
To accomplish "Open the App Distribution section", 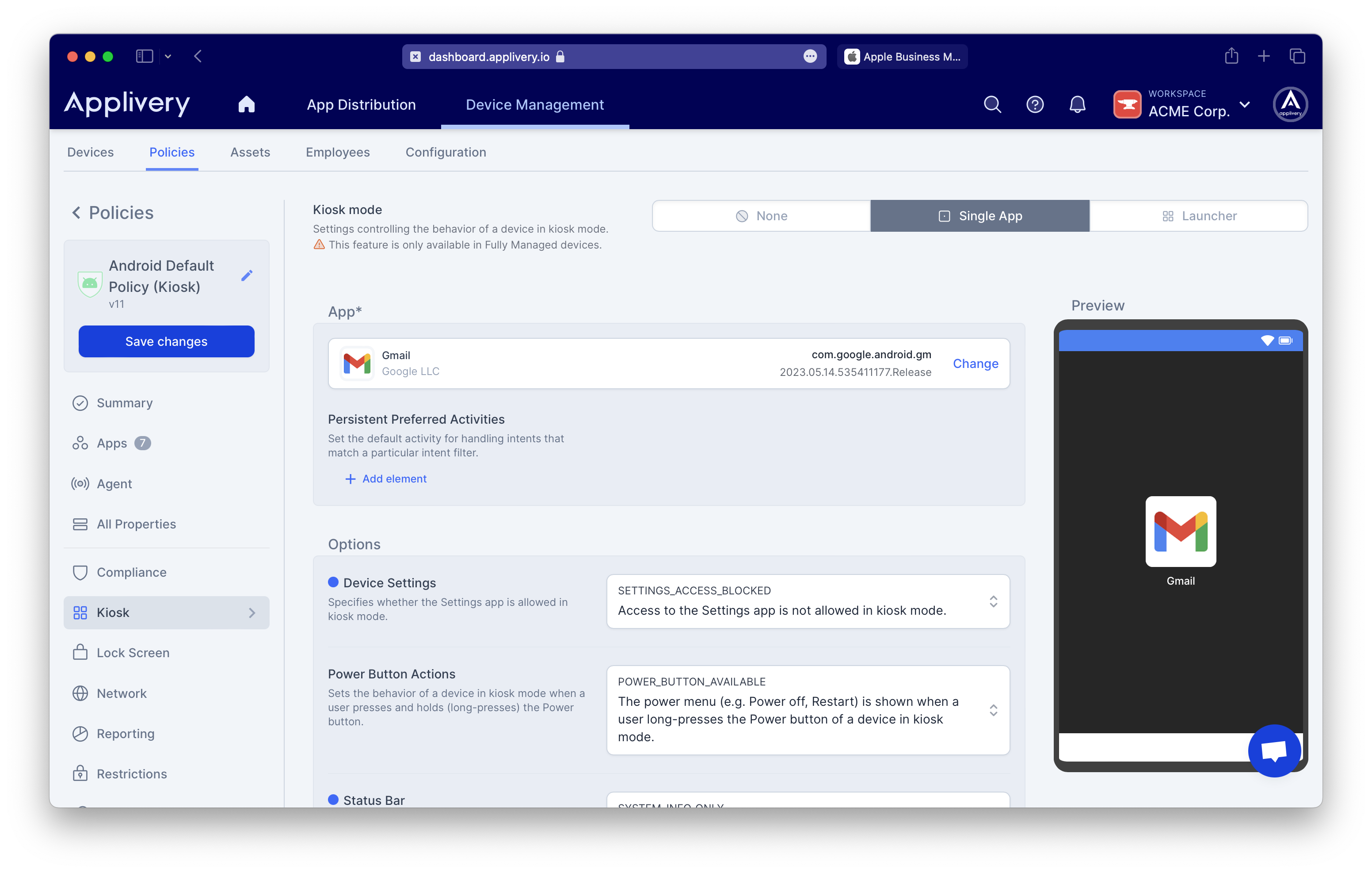I will [361, 104].
